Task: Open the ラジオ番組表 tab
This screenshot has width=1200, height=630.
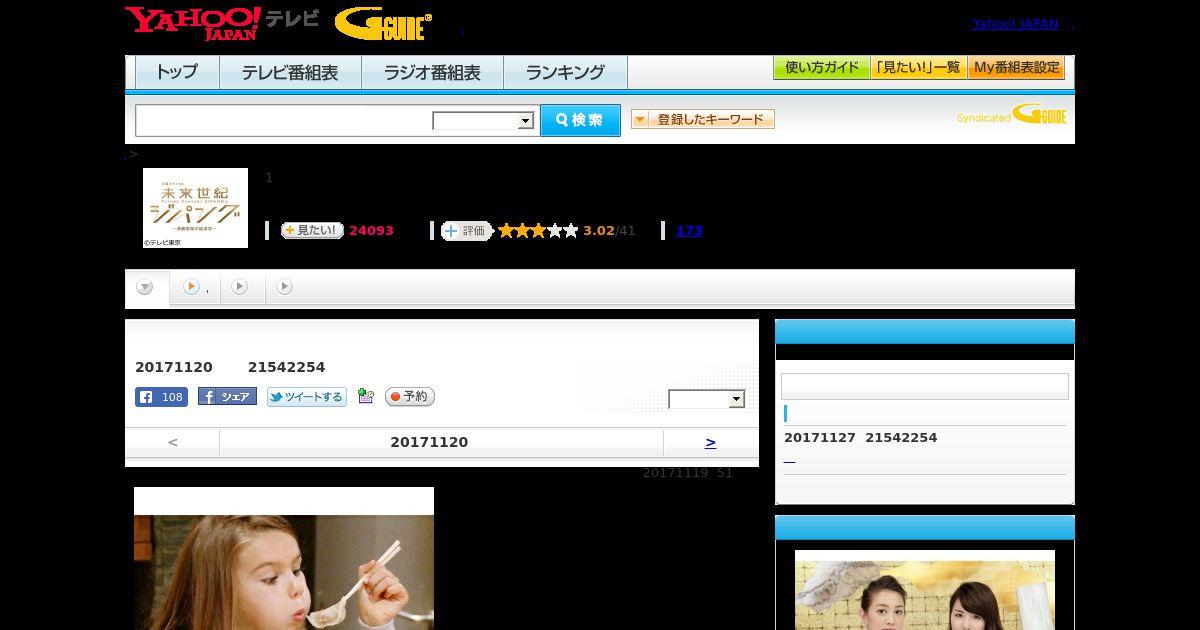Action: (432, 72)
